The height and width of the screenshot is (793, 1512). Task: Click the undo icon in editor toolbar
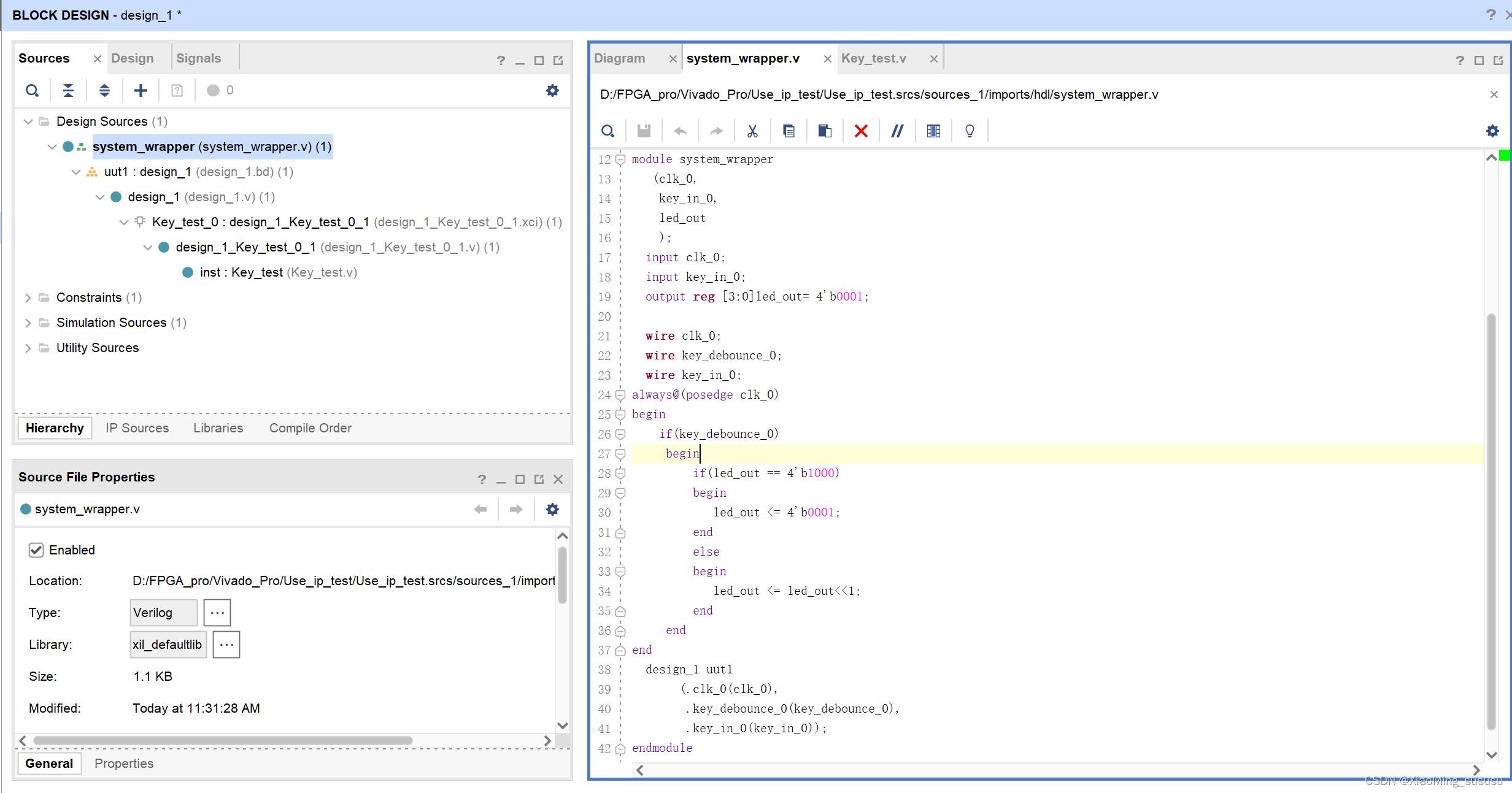[680, 131]
